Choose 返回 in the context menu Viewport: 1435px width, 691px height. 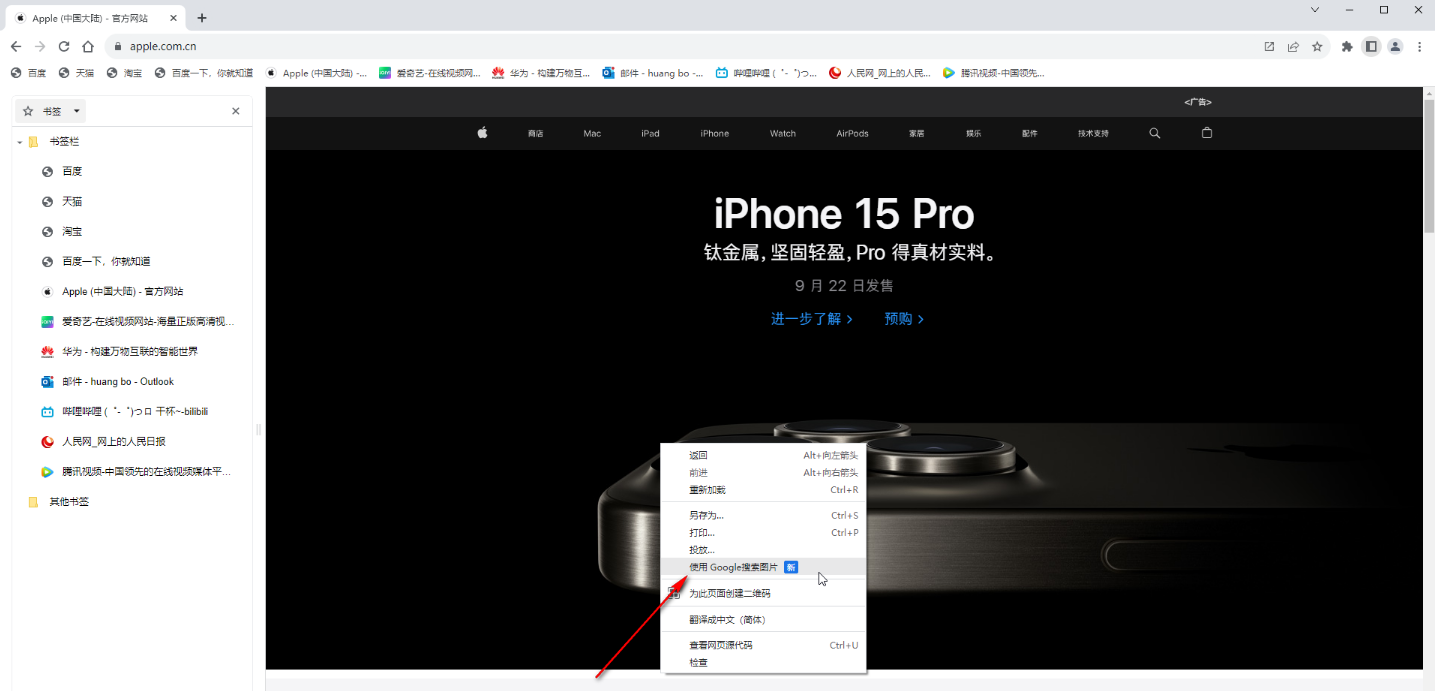tap(764, 455)
